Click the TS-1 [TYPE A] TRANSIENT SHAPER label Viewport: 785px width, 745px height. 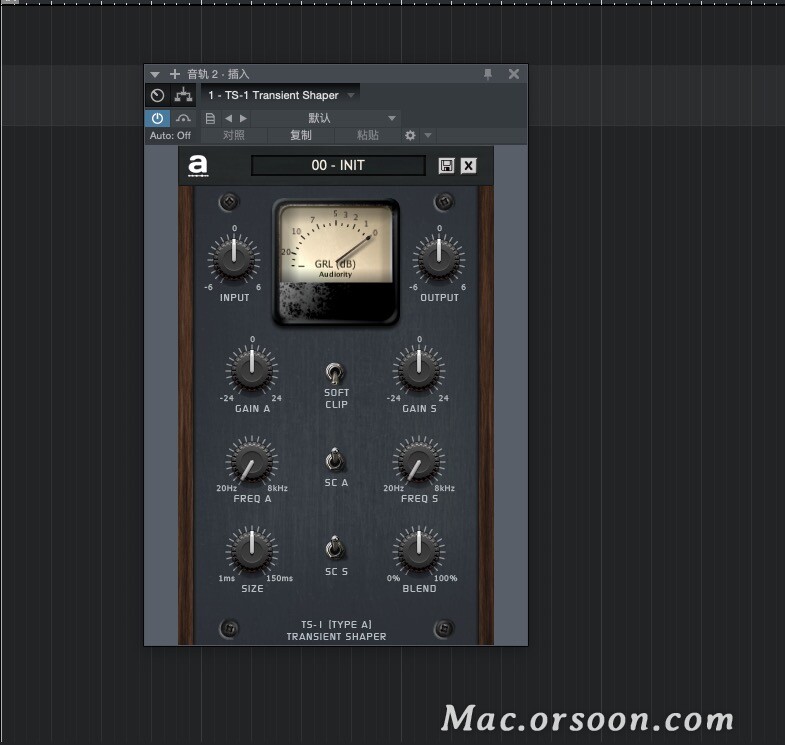336,630
